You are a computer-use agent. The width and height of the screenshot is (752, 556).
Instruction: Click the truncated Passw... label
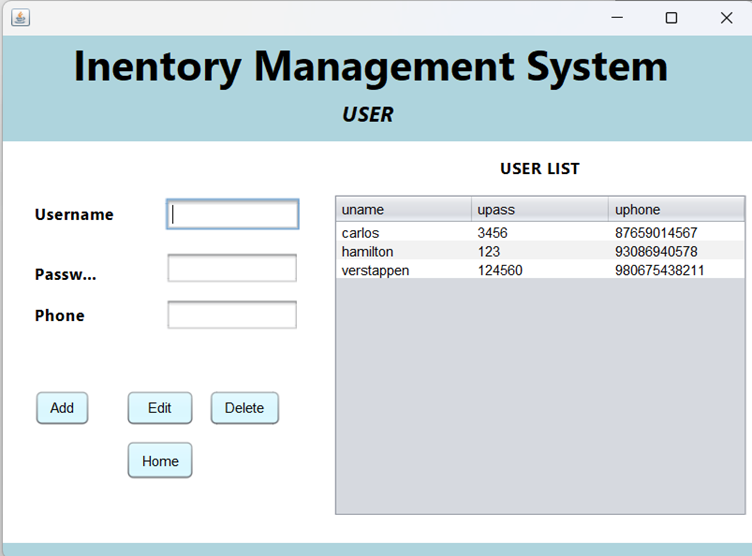pos(66,274)
